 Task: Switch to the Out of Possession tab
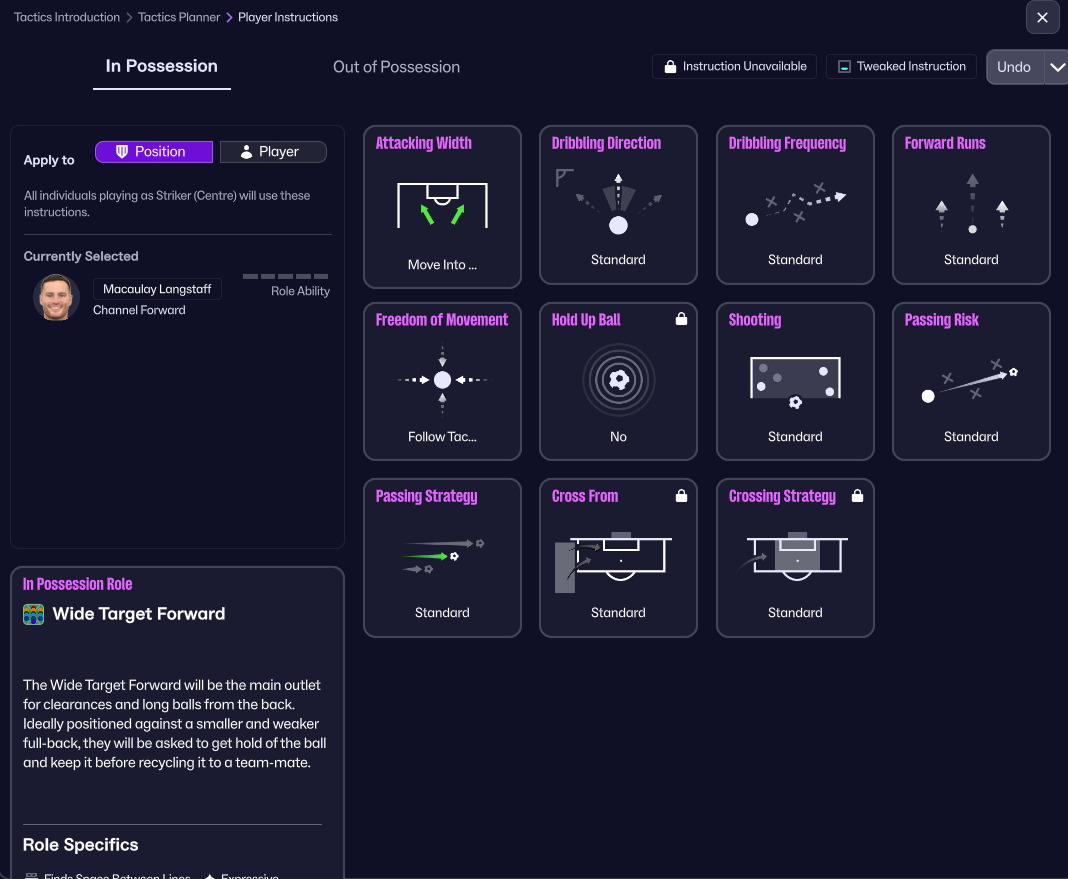[396, 67]
